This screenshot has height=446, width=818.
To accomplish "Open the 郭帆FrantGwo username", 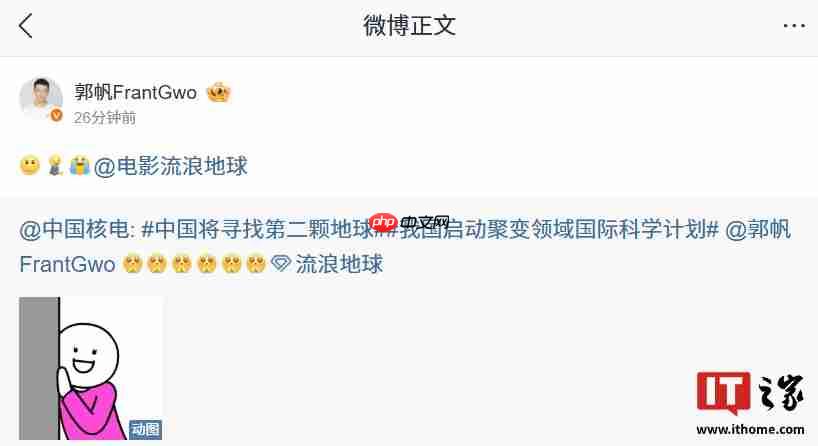I will coord(136,92).
